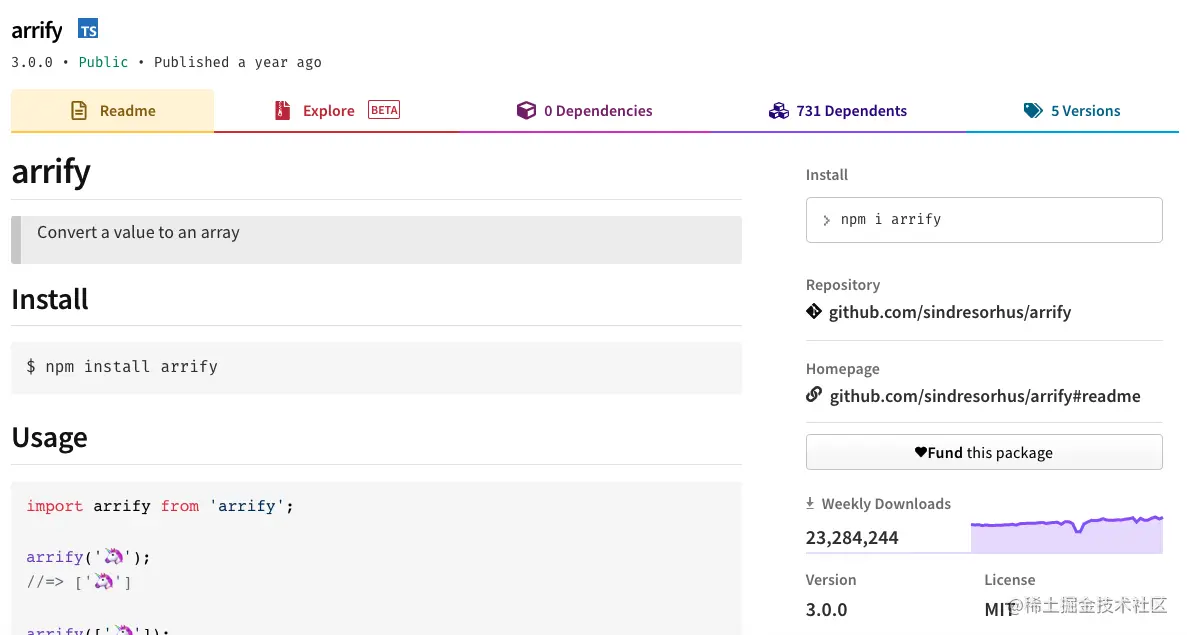
Task: Click the Versions tag icon
Action: click(1033, 111)
